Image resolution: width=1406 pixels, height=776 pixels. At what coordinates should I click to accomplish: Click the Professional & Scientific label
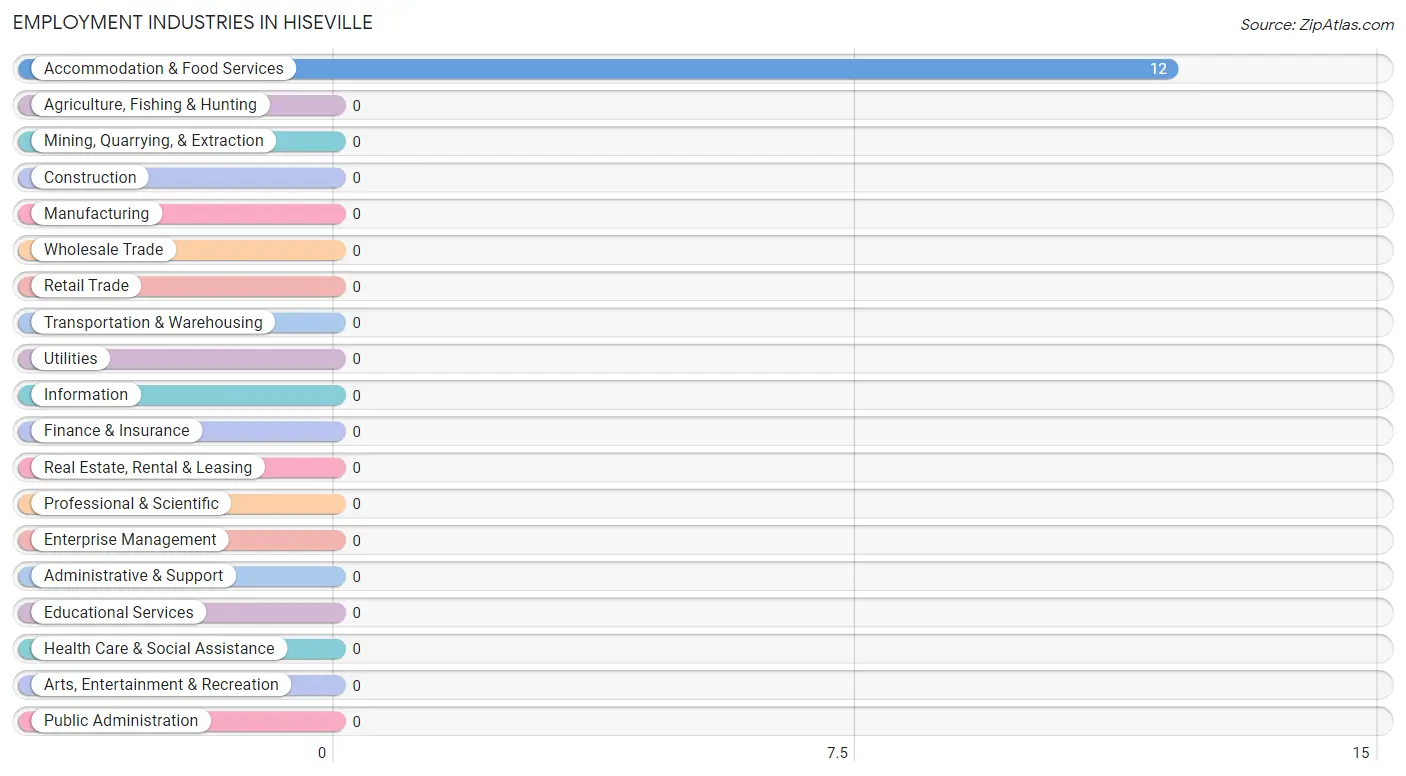click(x=131, y=504)
